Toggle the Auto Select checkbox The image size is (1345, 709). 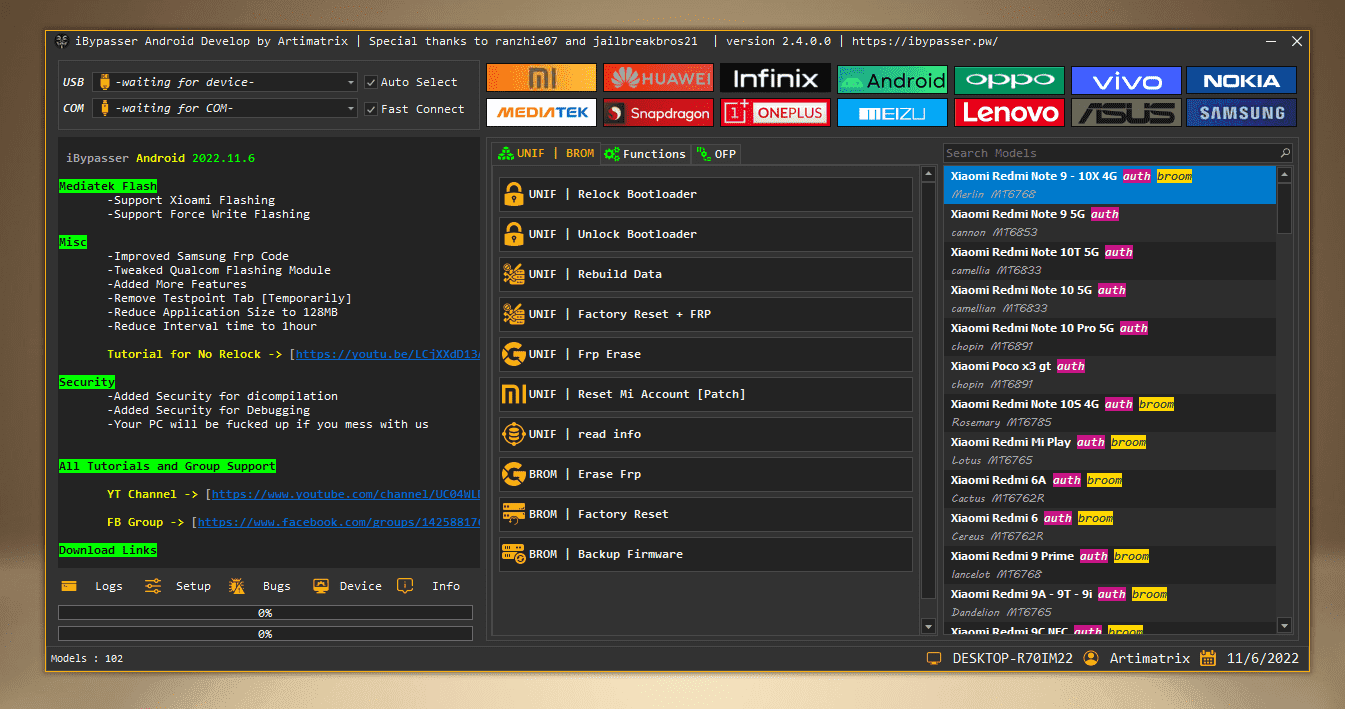tap(371, 82)
